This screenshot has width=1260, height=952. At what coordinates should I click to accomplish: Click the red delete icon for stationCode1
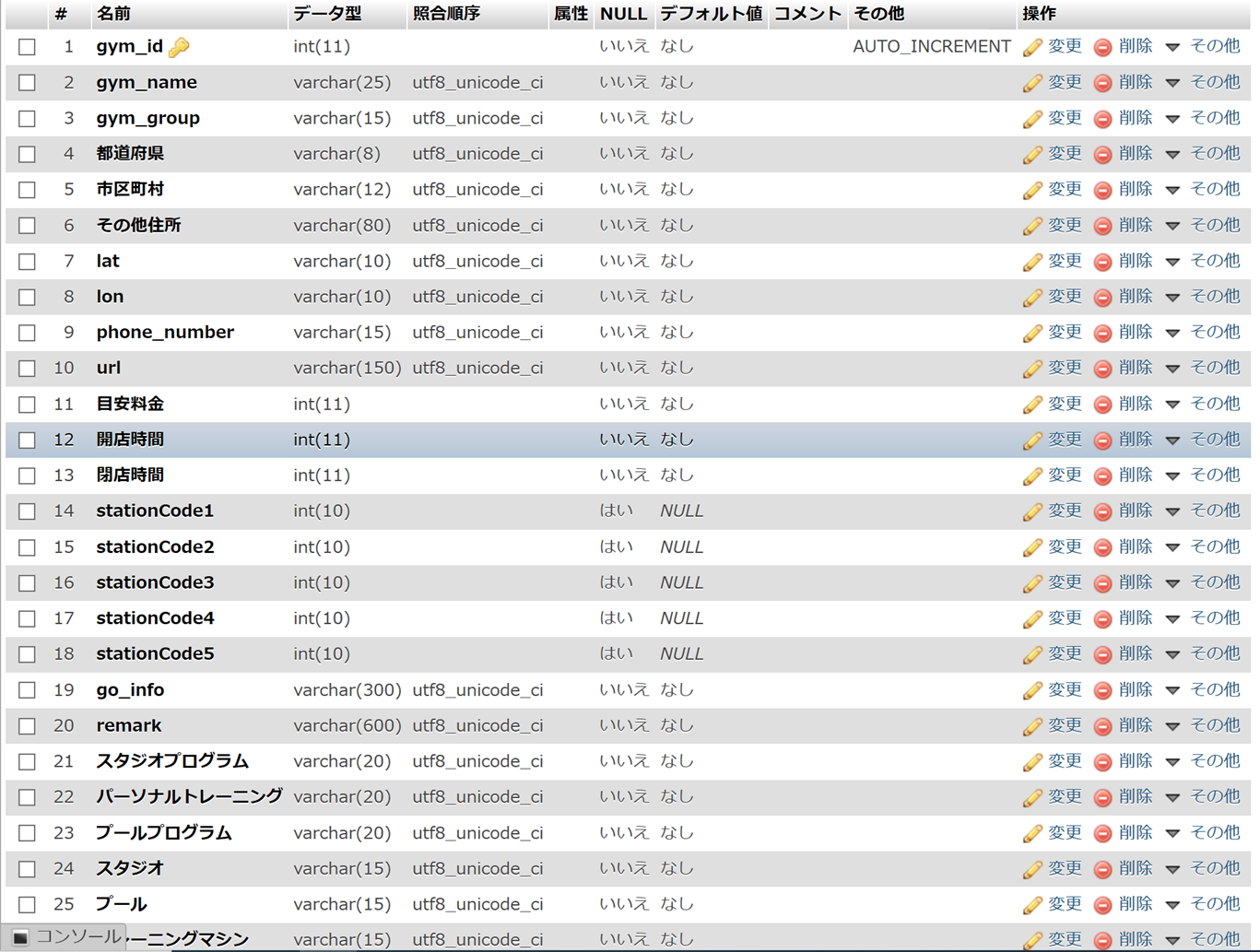point(1102,511)
